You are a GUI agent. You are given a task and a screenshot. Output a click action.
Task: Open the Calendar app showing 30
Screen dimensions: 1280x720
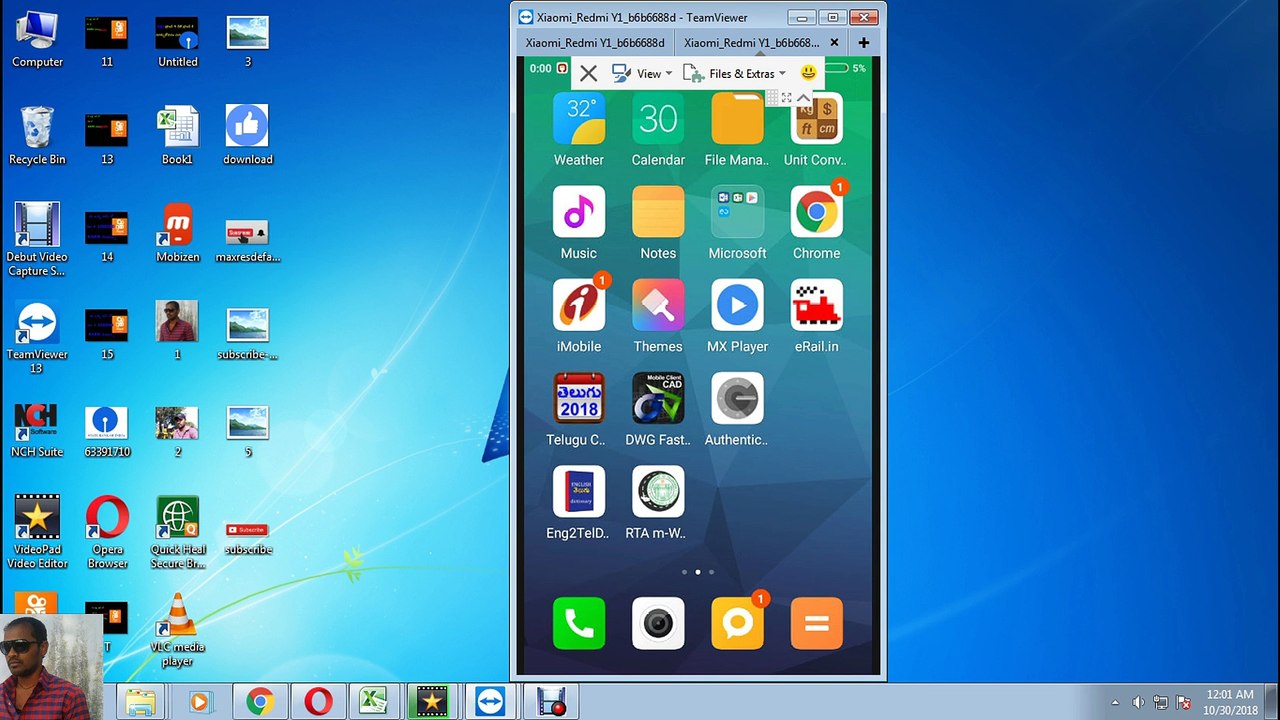tap(658, 120)
